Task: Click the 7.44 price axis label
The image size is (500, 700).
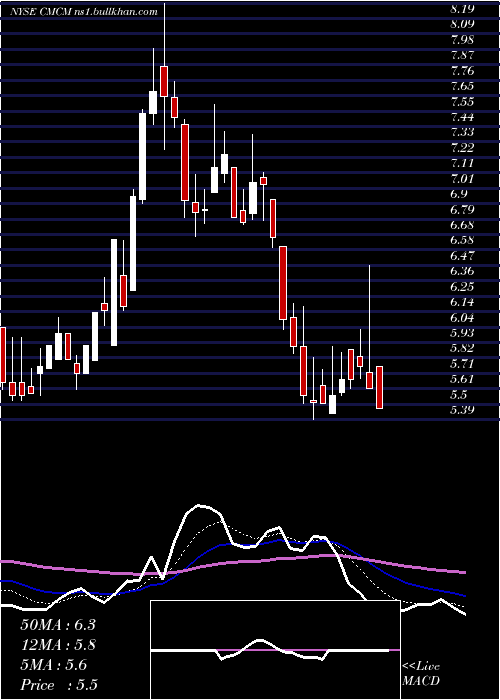Action: (462, 117)
